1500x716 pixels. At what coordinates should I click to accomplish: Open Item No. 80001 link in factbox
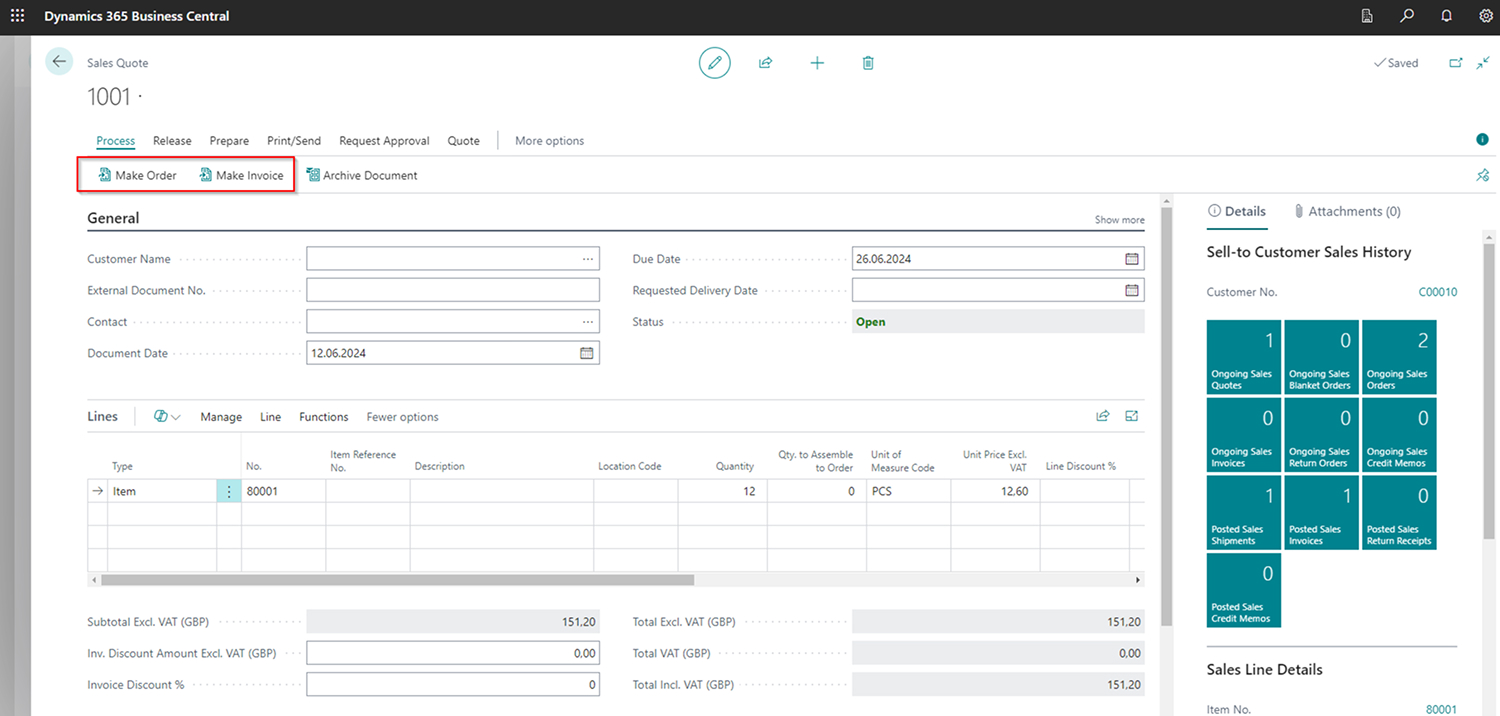(x=1441, y=709)
